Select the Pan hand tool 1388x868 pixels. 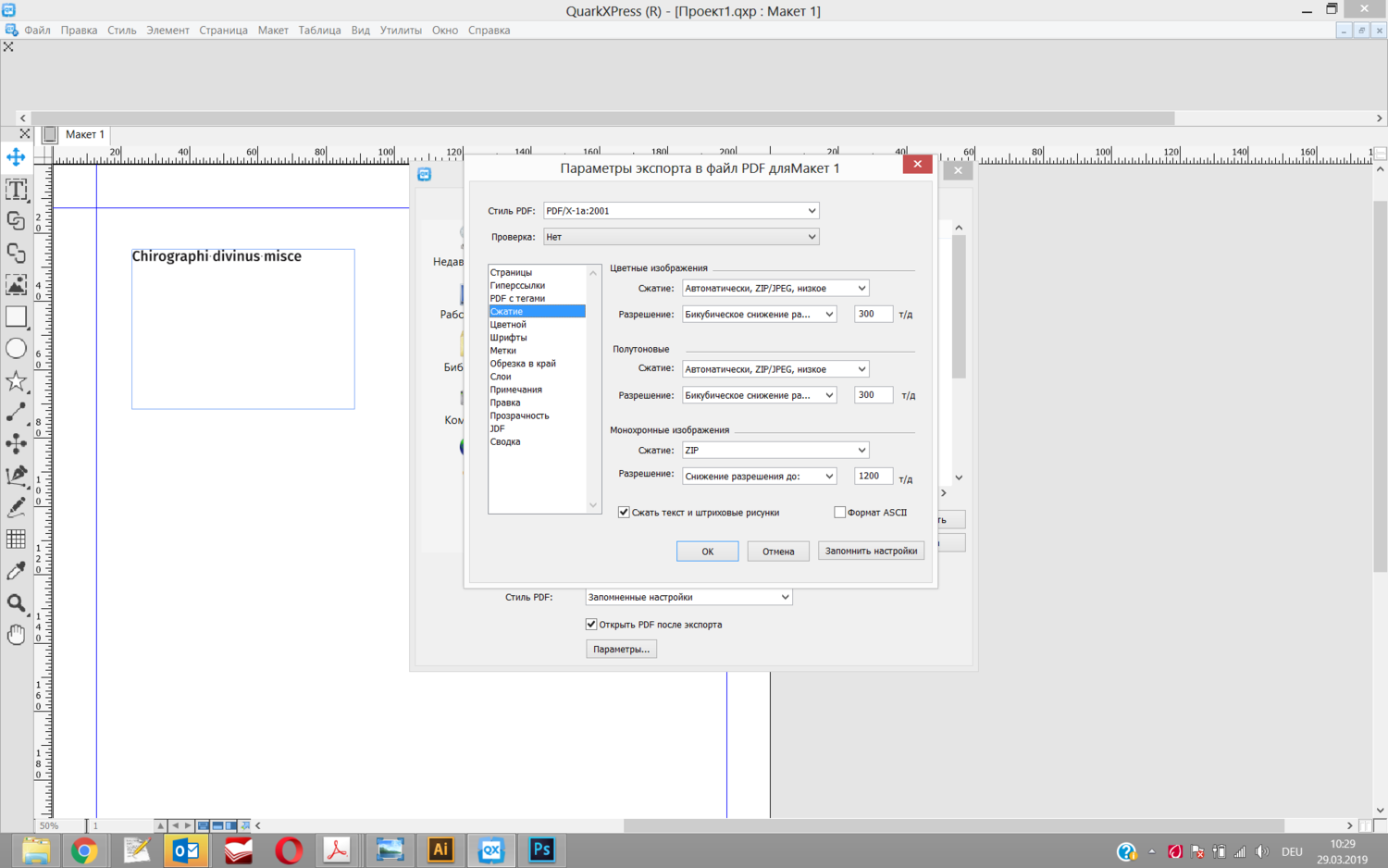tap(16, 635)
